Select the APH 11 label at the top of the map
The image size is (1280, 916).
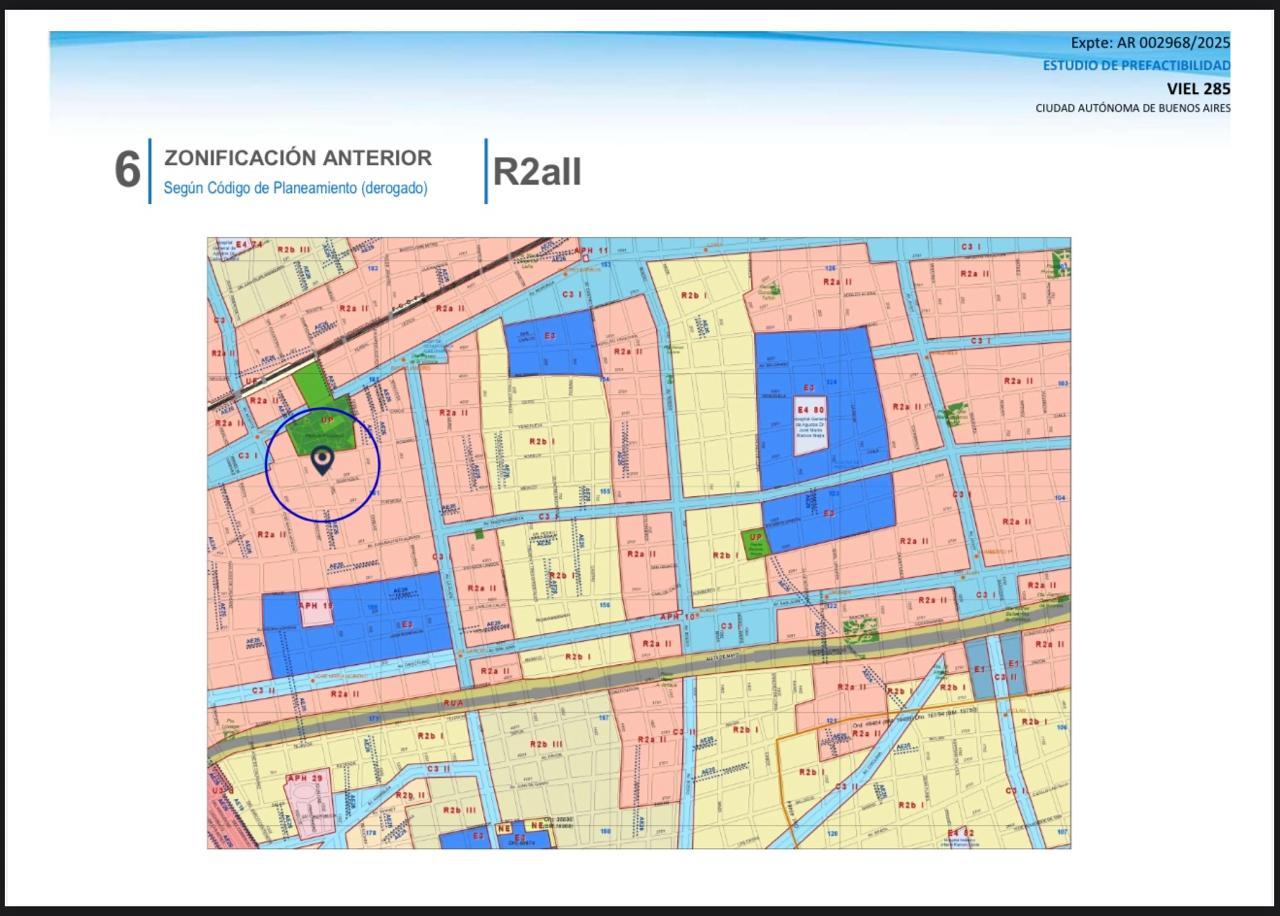[x=591, y=250]
